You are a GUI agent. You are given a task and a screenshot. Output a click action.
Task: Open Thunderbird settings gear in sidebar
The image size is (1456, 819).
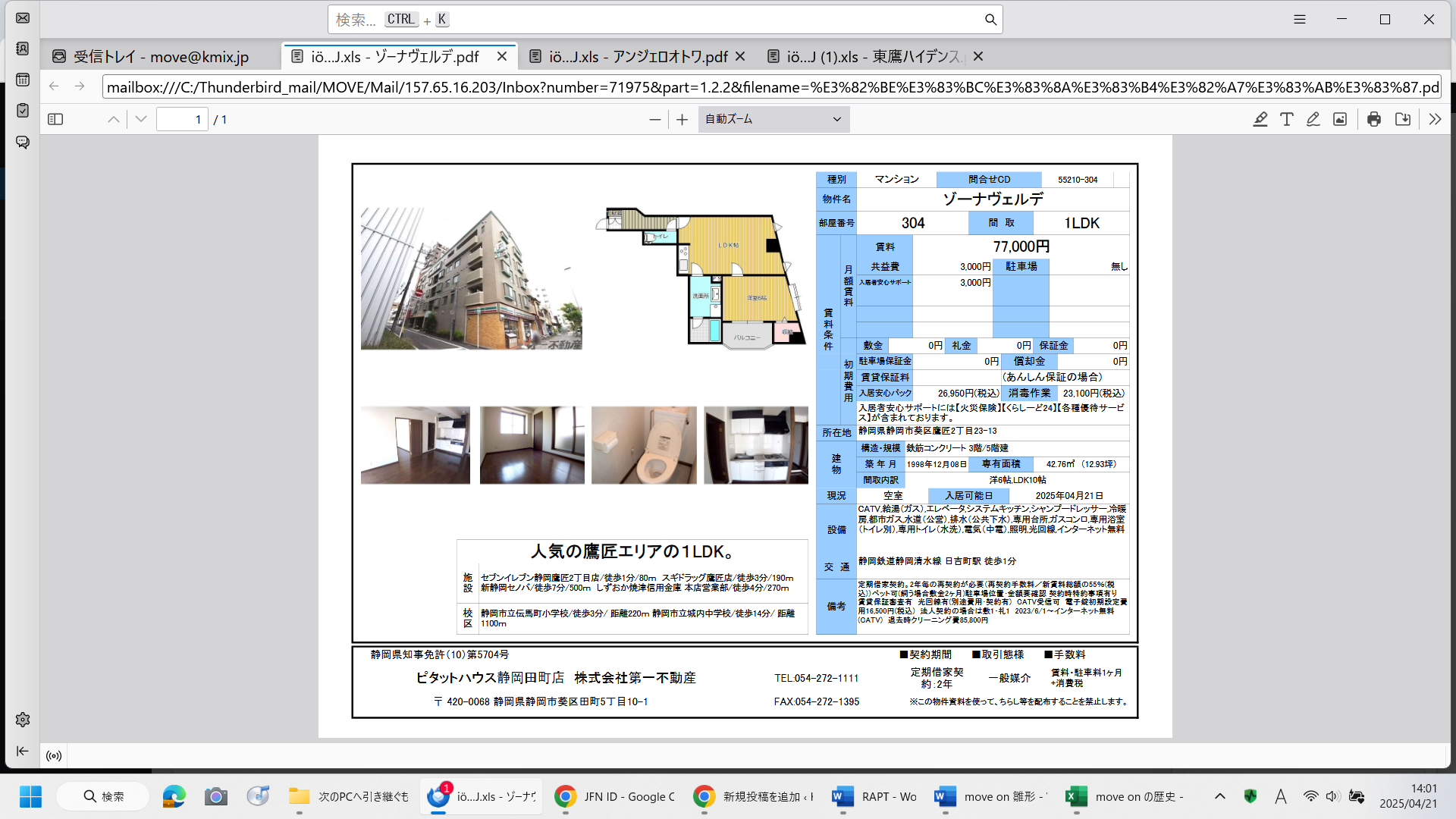point(23,720)
